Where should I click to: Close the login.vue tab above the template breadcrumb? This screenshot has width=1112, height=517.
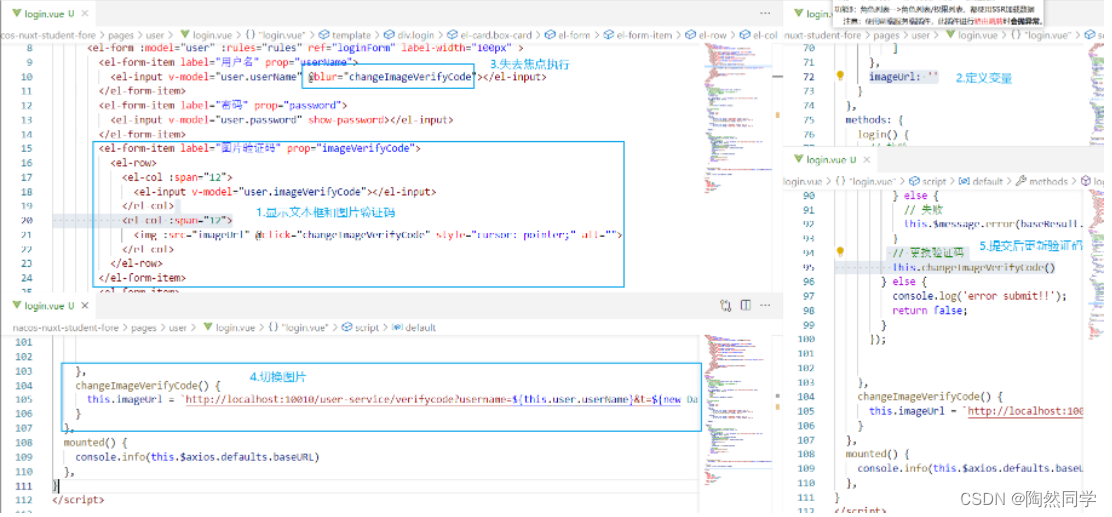85,13
